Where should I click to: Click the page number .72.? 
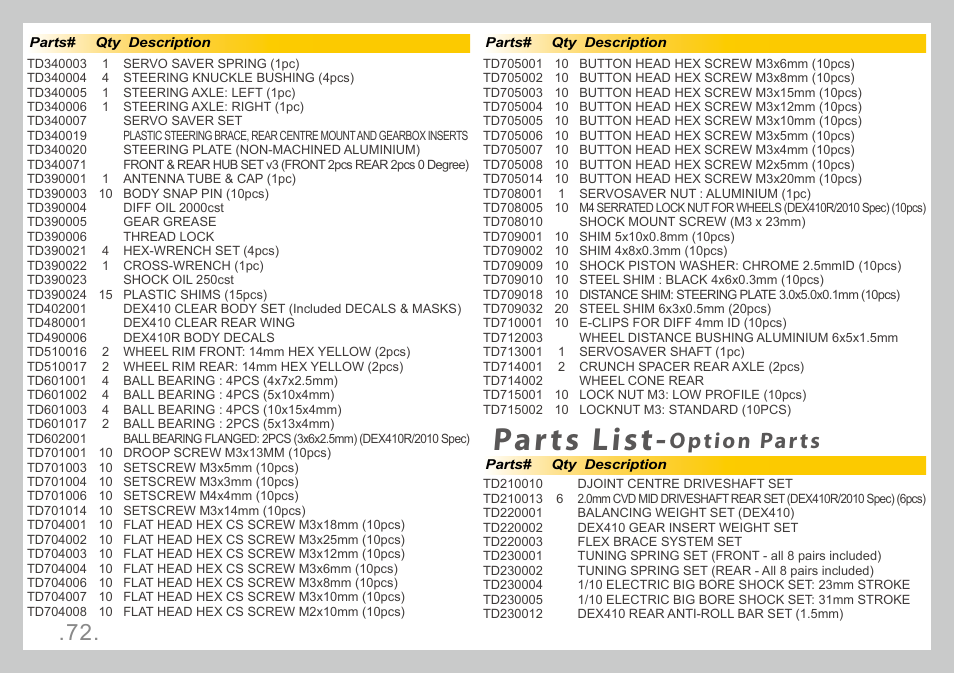point(79,633)
